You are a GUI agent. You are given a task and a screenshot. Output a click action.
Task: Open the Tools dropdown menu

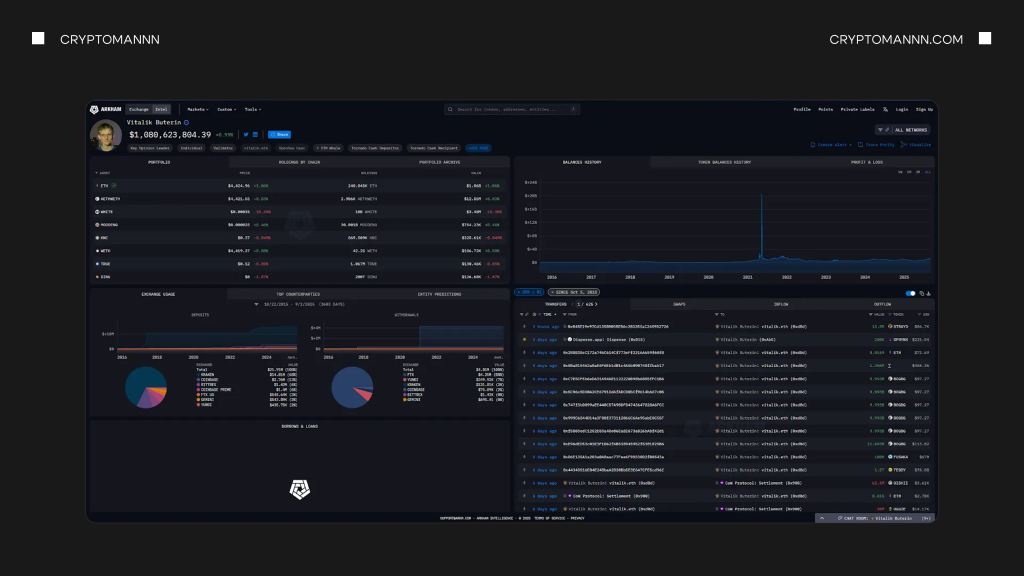click(x=253, y=109)
